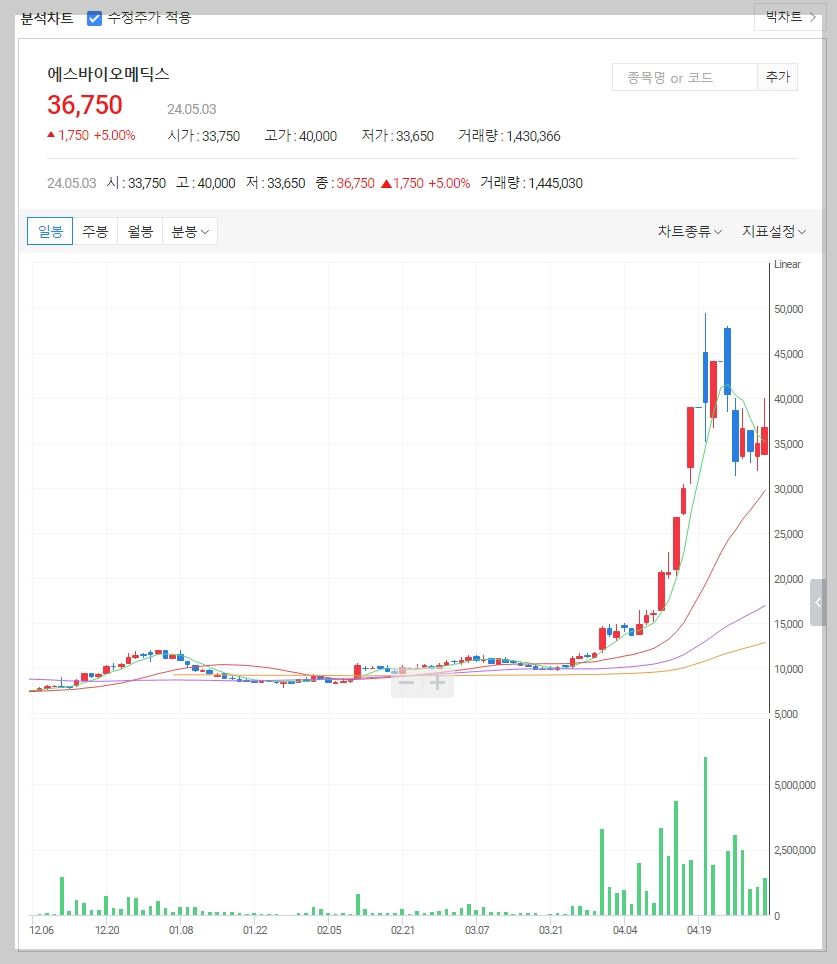Click the 종목명 or 코드 search field
Image resolution: width=837 pixels, height=964 pixels.
tap(684, 77)
